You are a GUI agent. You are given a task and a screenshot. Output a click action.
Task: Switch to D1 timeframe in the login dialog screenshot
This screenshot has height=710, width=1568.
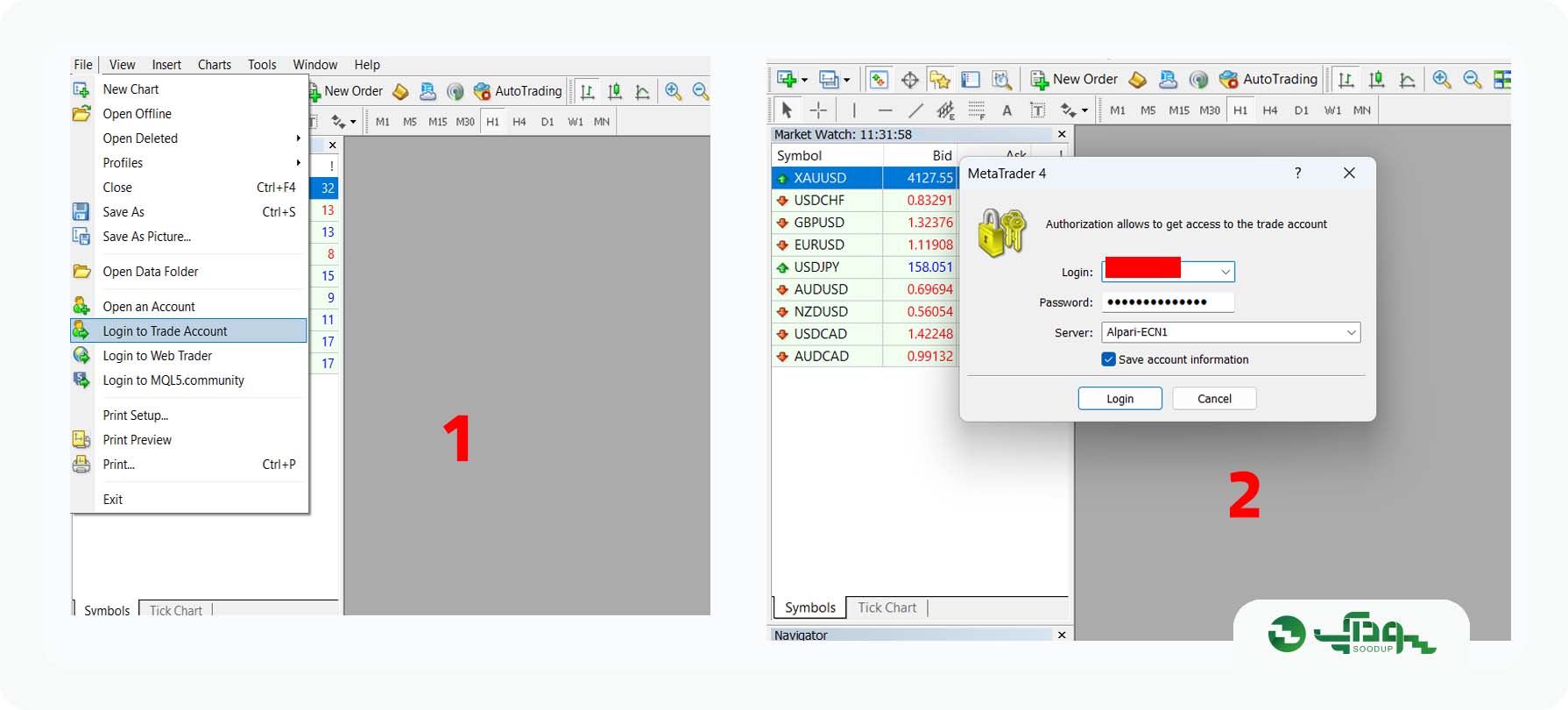coord(1302,110)
